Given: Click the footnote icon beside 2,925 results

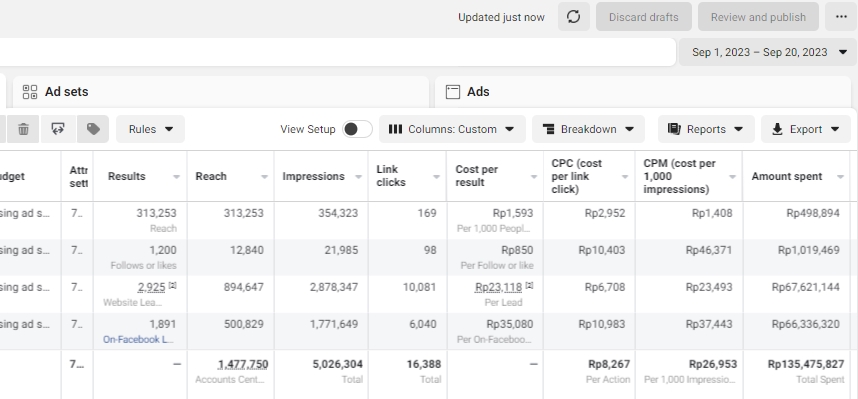Looking at the screenshot, I should click(172, 285).
